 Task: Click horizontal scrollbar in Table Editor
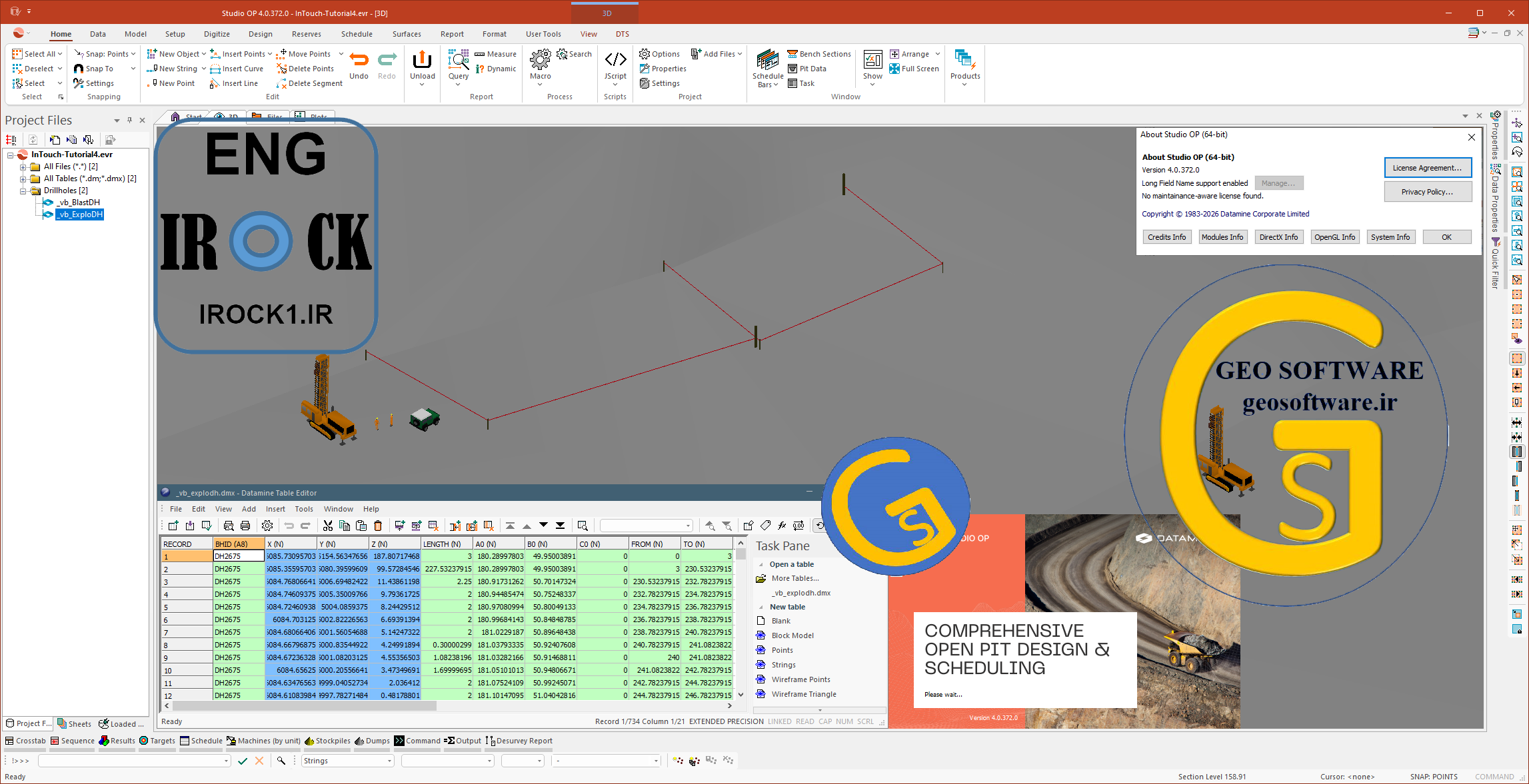(305, 705)
